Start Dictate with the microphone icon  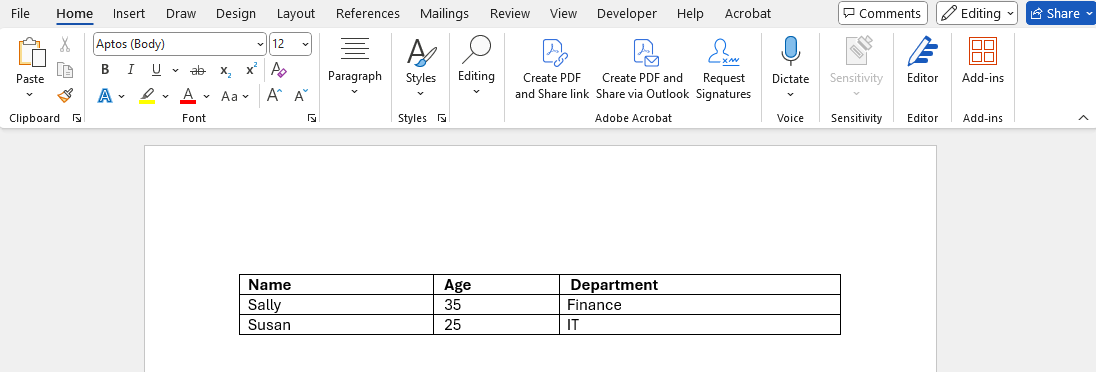tap(791, 51)
